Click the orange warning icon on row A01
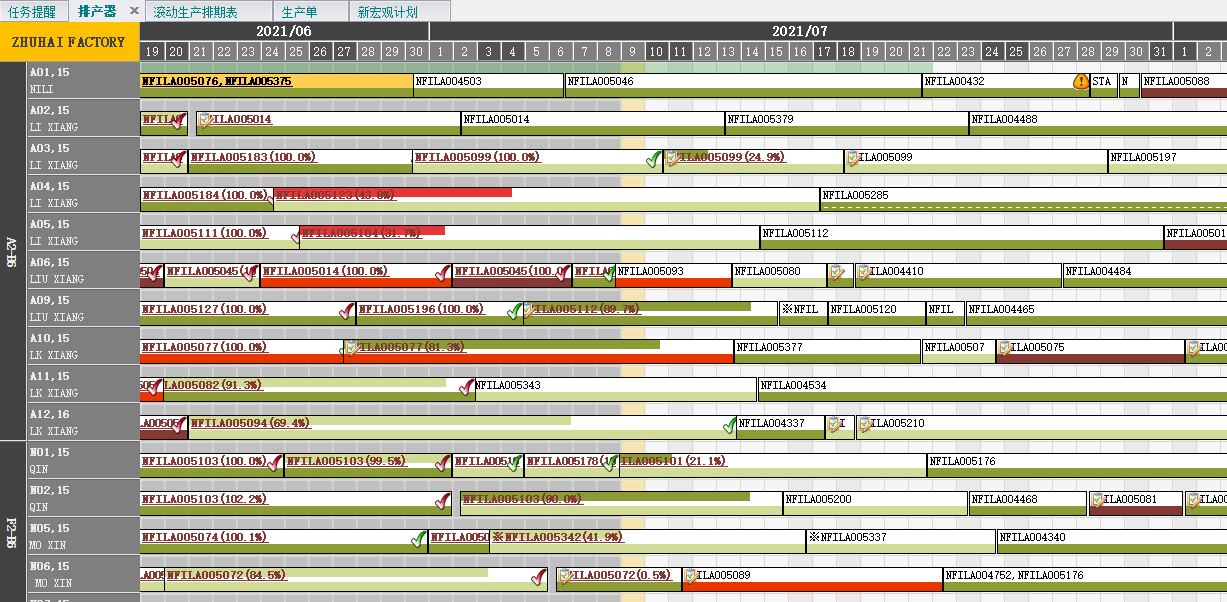This screenshot has width=1227, height=602. tap(1081, 82)
